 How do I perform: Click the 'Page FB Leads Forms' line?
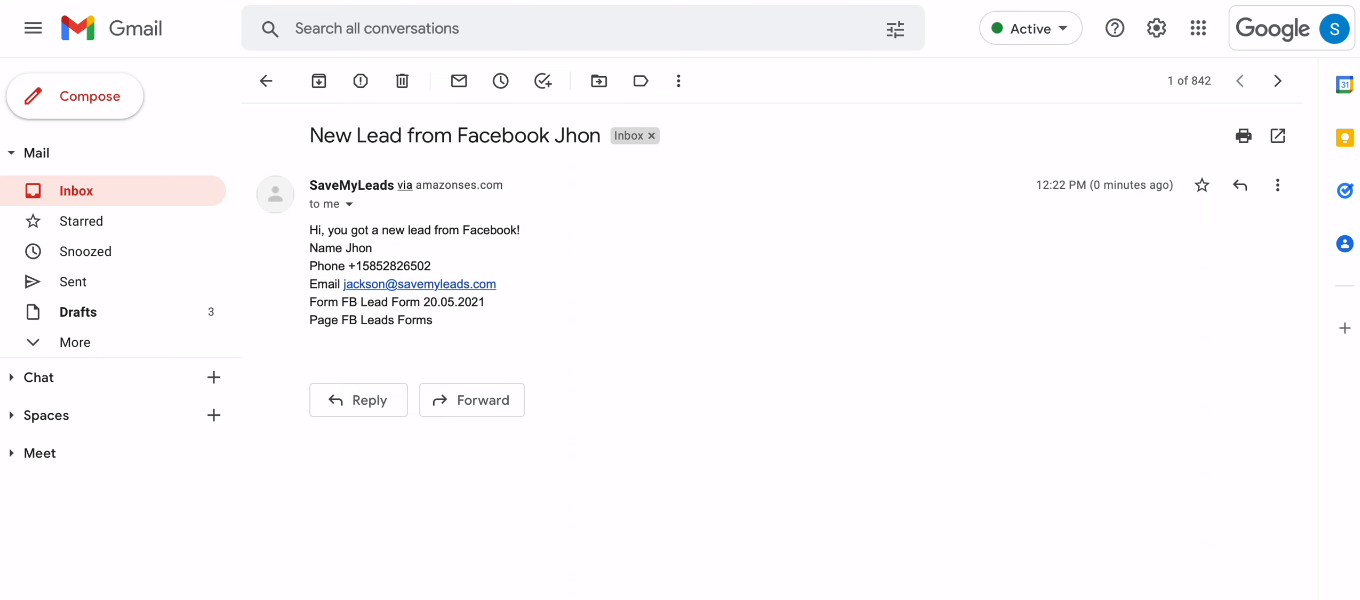(x=371, y=320)
